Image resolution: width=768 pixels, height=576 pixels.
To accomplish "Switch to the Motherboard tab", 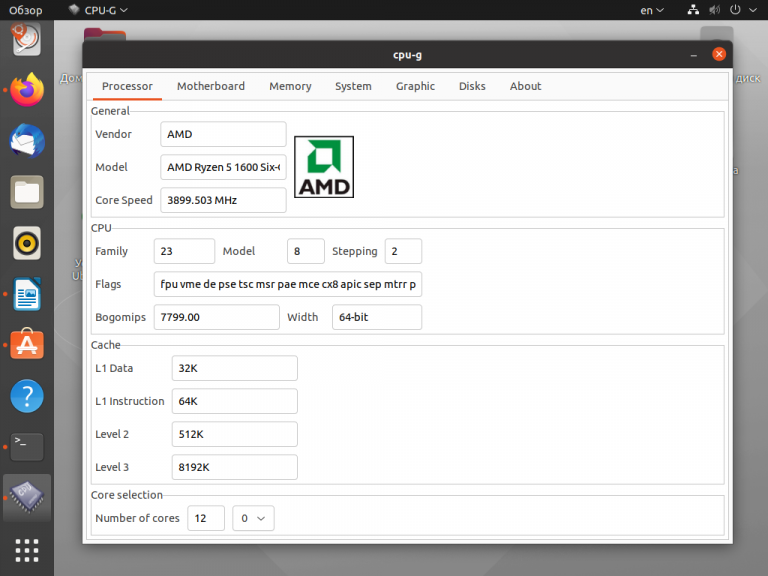I will (x=211, y=86).
